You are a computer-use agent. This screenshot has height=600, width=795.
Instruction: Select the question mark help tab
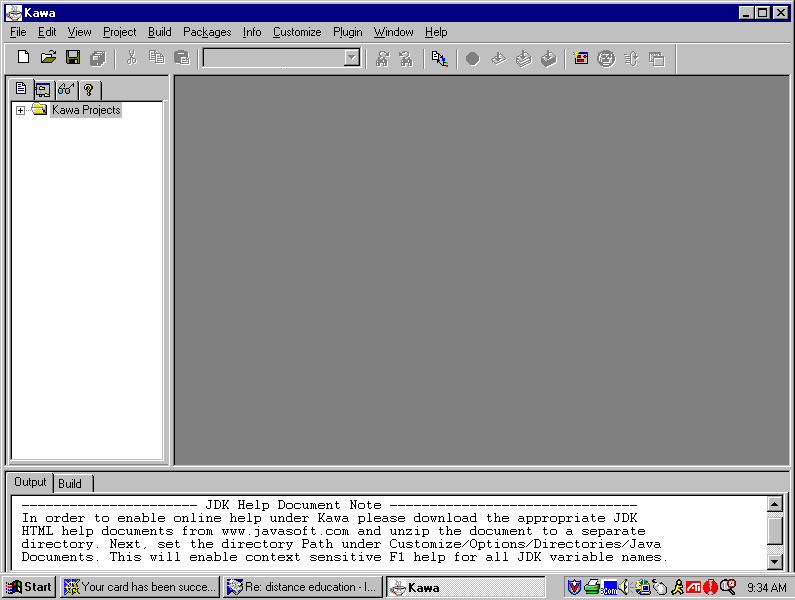[x=89, y=90]
